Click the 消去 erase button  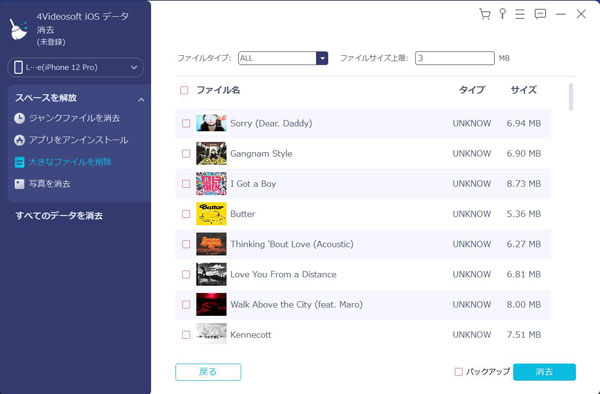(x=544, y=372)
